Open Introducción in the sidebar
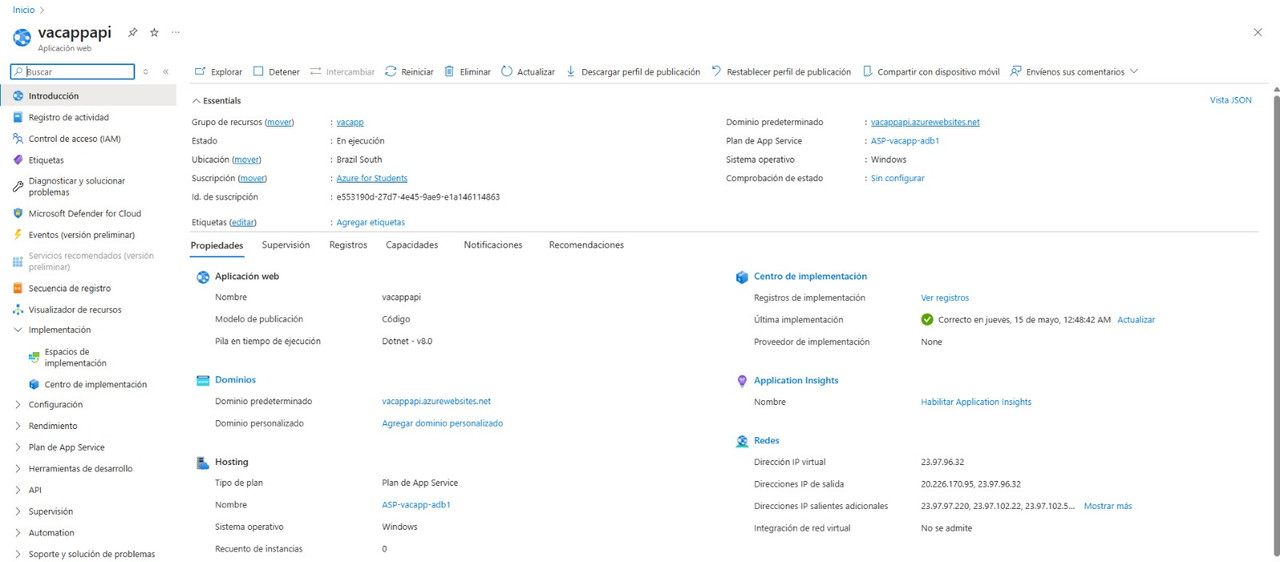The image size is (1280, 562). [88, 96]
